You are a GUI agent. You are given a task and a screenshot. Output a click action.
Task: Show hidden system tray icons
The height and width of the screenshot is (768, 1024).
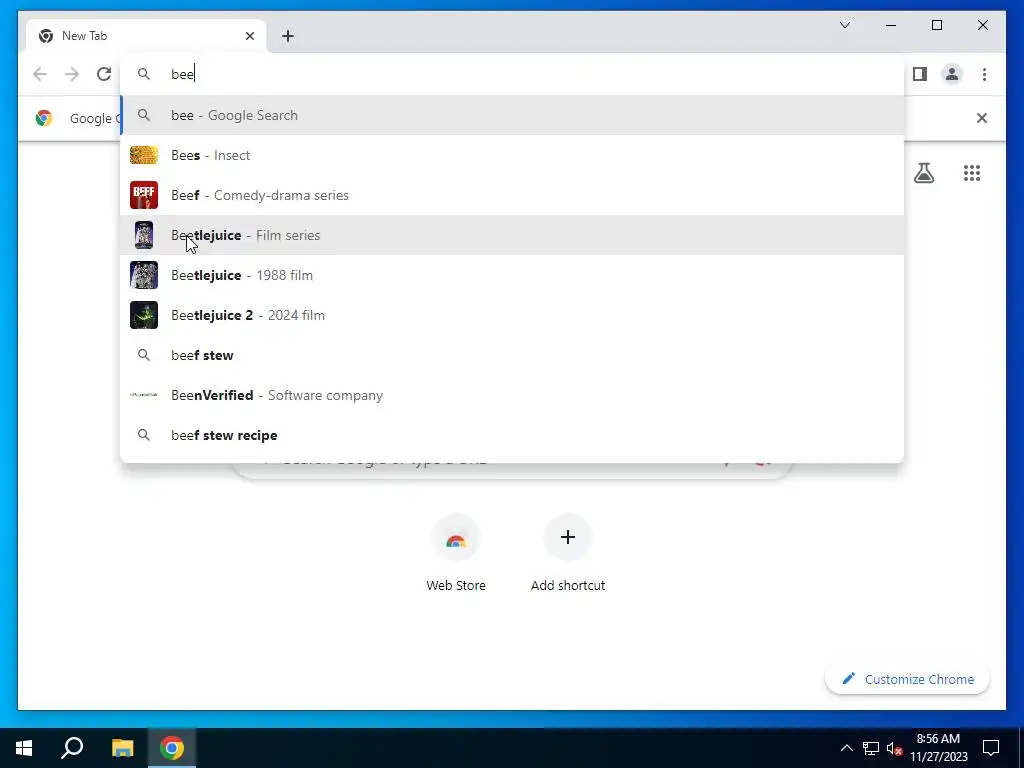(x=846, y=748)
